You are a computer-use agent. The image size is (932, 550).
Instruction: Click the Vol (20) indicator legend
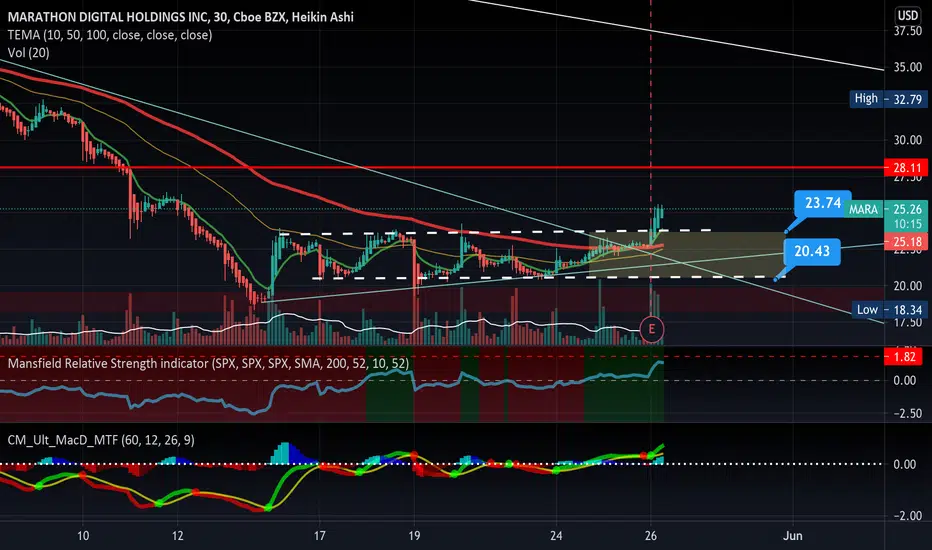(29, 53)
